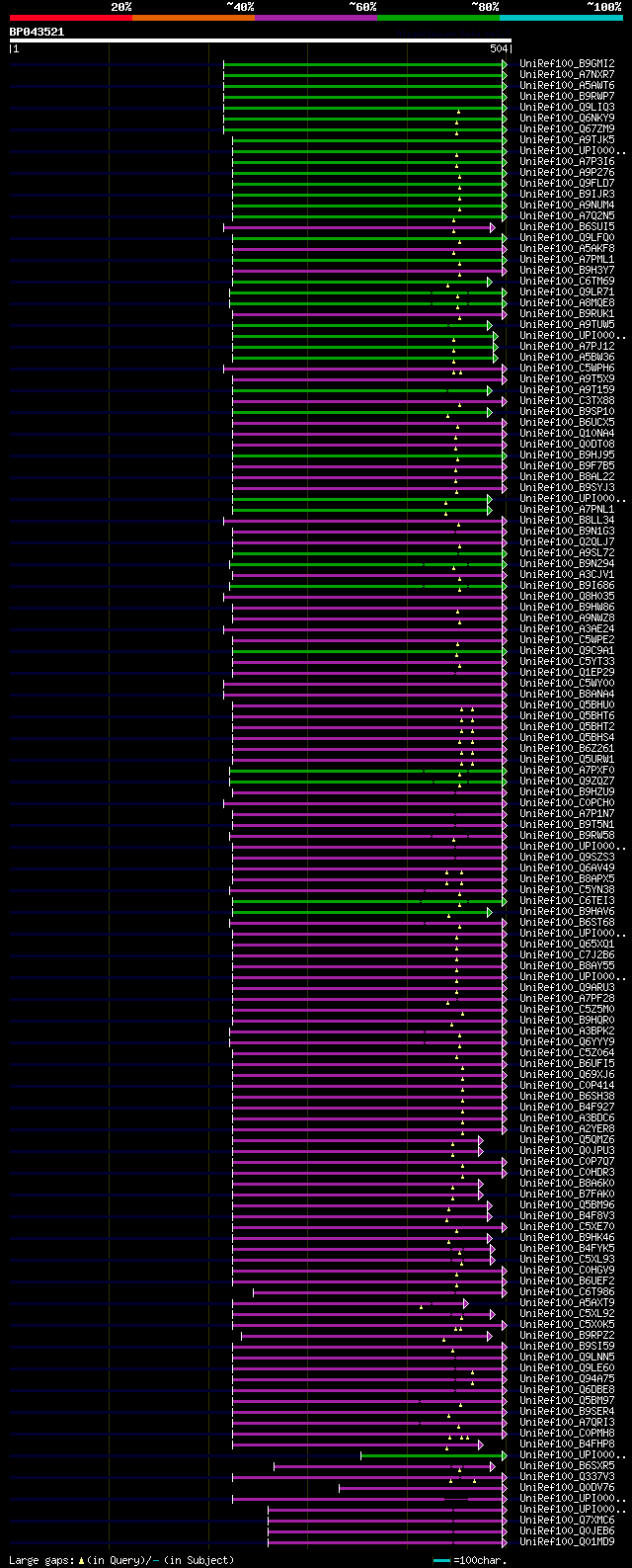Select the UniRef100_Q5URW1 label

pos(567,759)
